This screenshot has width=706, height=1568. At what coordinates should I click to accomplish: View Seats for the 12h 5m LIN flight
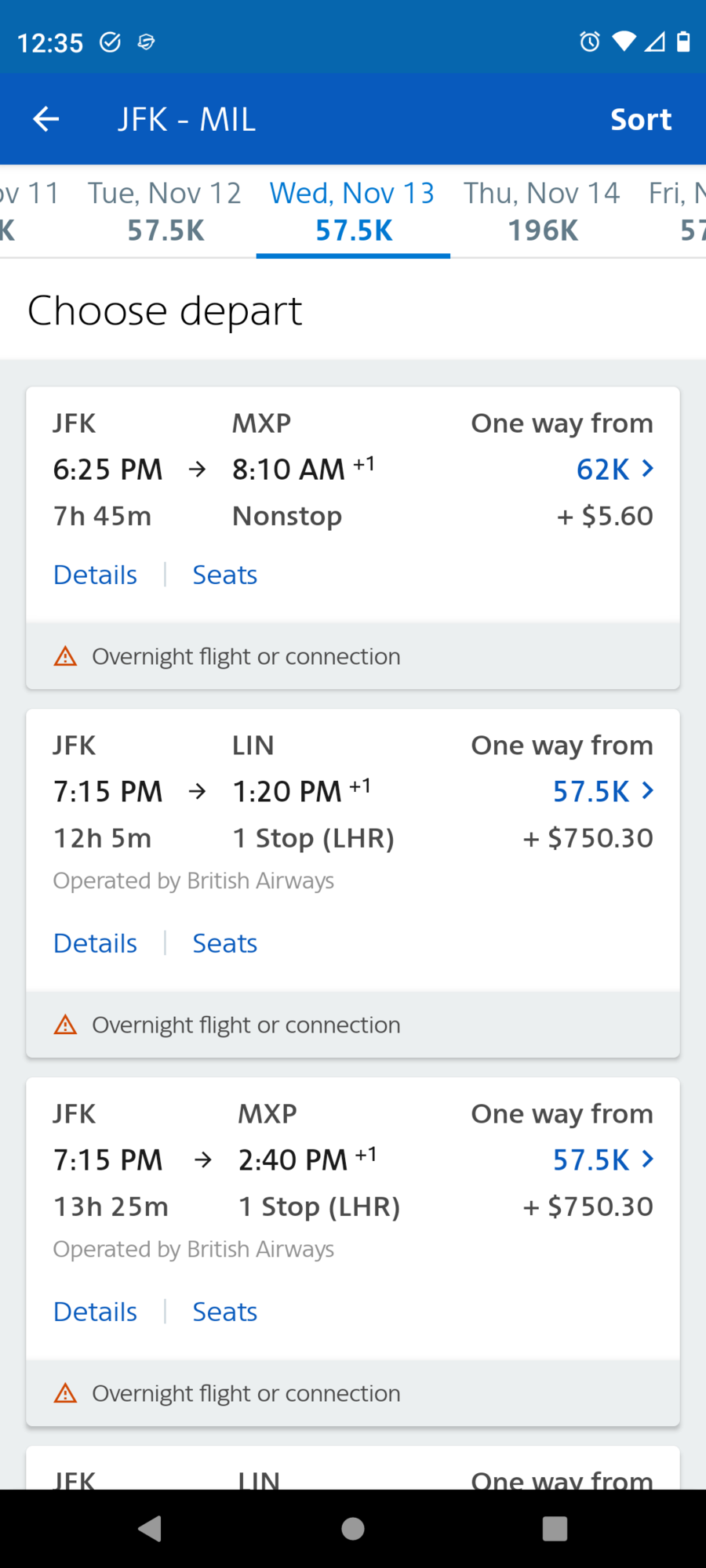tap(225, 943)
